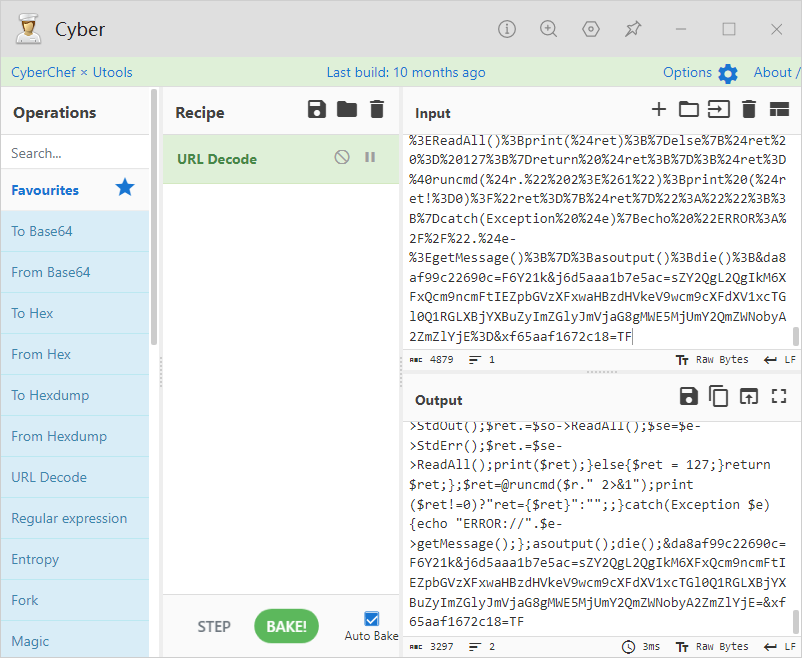Viewport: 802px width, 658px height.
Task: Click the Input pane scrollbar thumb
Action: pos(795,337)
